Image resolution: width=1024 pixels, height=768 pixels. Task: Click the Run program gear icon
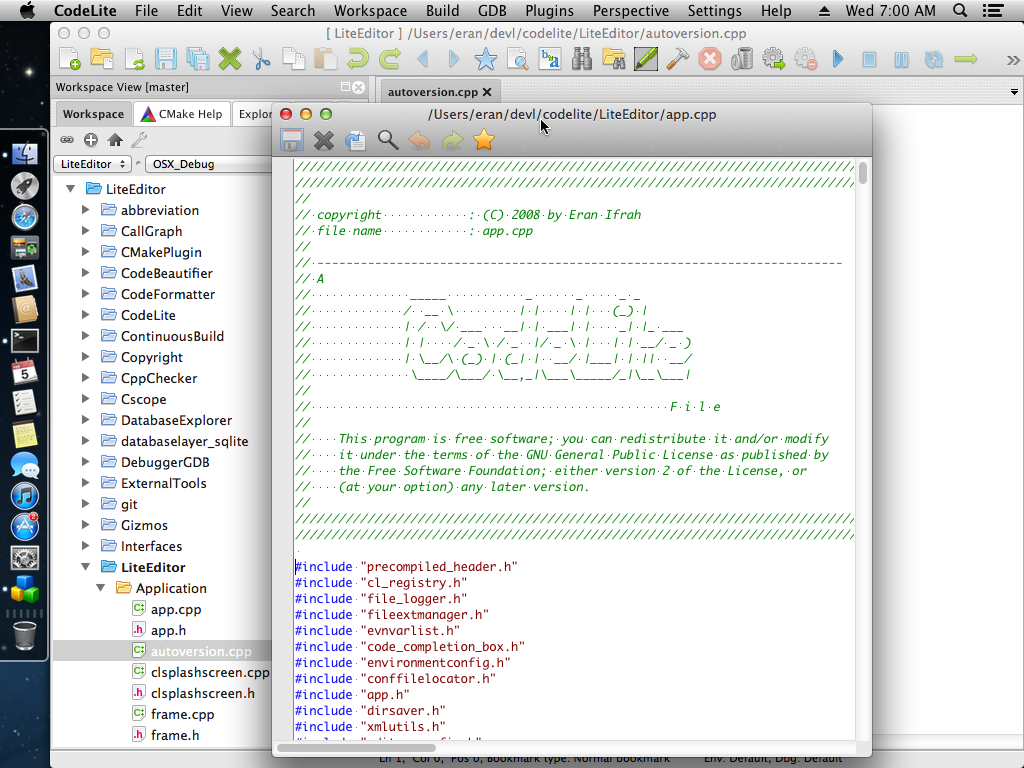[774, 59]
